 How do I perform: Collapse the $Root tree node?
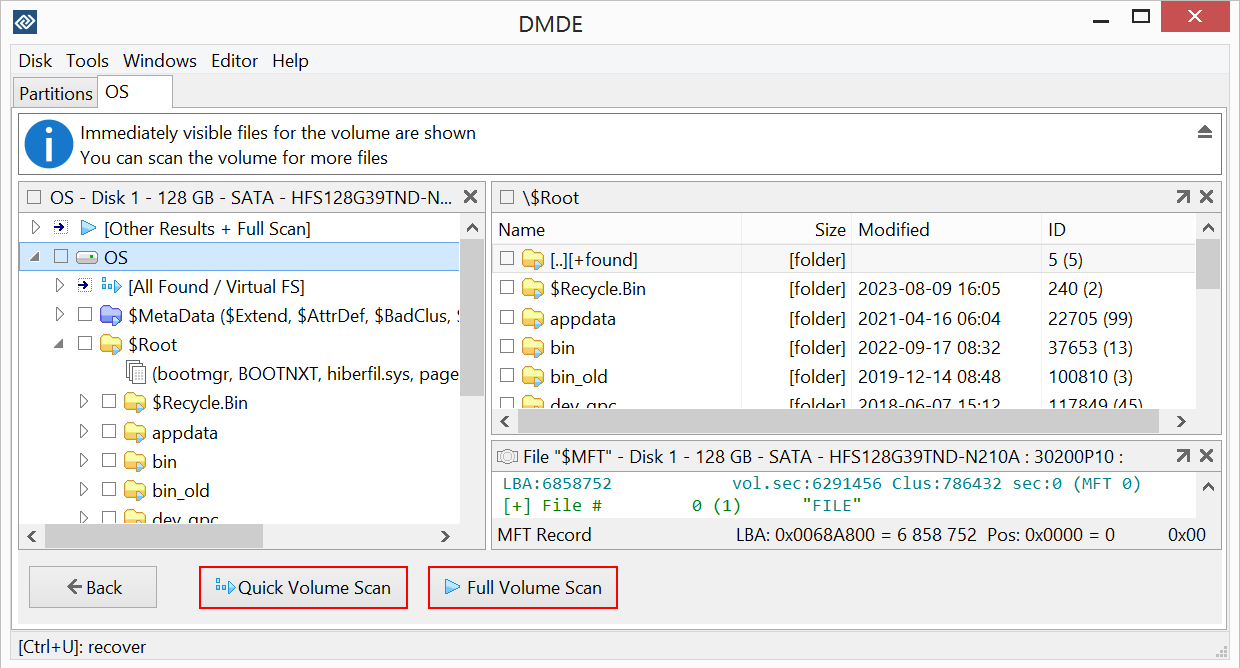tap(59, 344)
